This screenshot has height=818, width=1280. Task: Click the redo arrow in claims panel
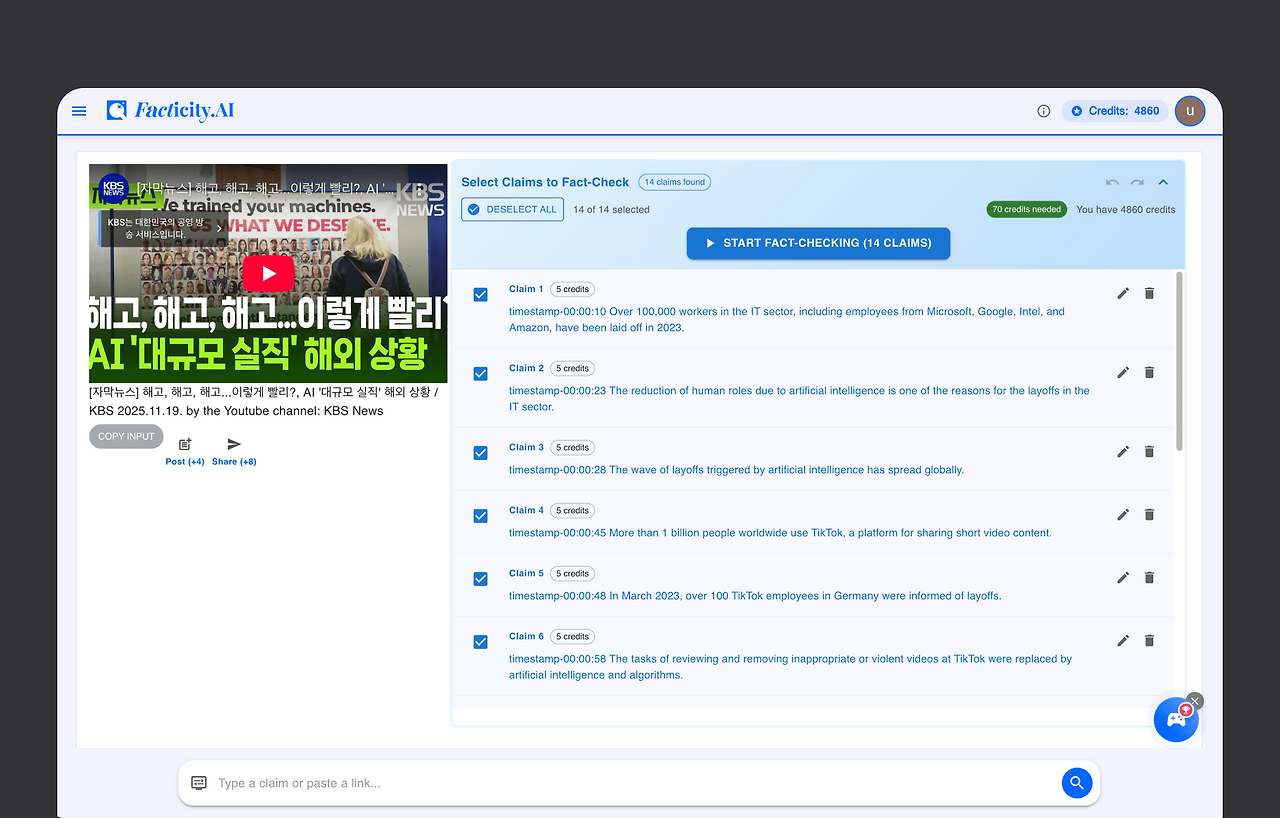pyautogui.click(x=1137, y=182)
